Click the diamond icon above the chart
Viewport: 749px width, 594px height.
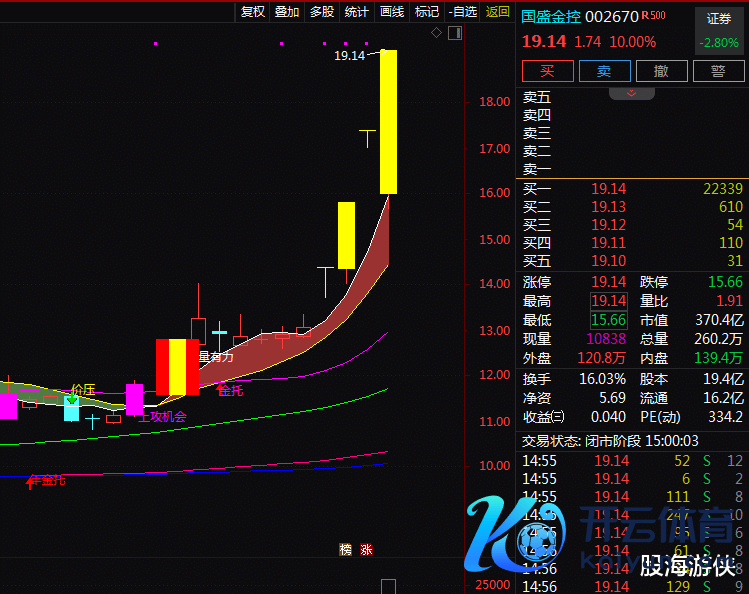437,33
